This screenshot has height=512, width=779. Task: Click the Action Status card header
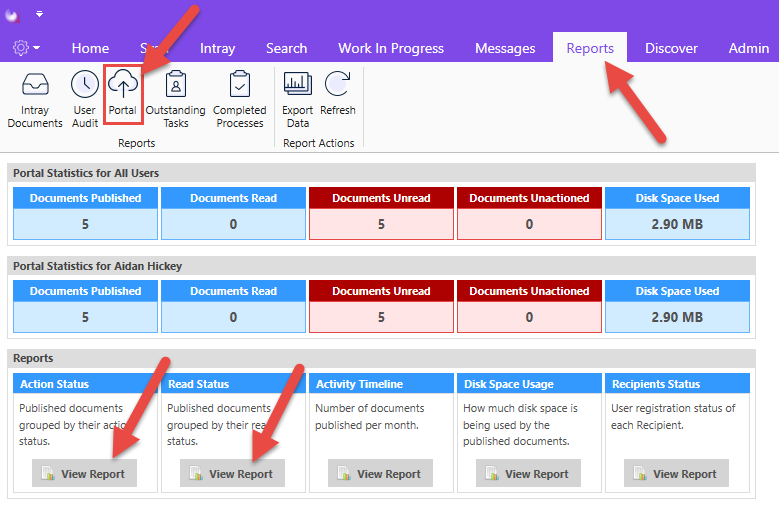click(85, 384)
